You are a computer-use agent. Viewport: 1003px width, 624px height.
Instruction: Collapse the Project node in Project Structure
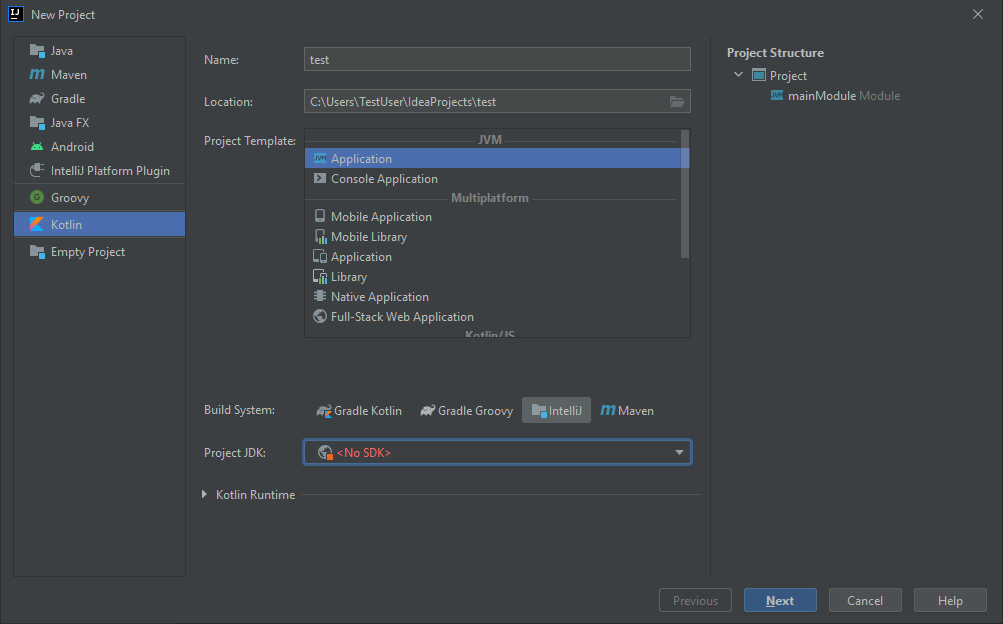738,75
